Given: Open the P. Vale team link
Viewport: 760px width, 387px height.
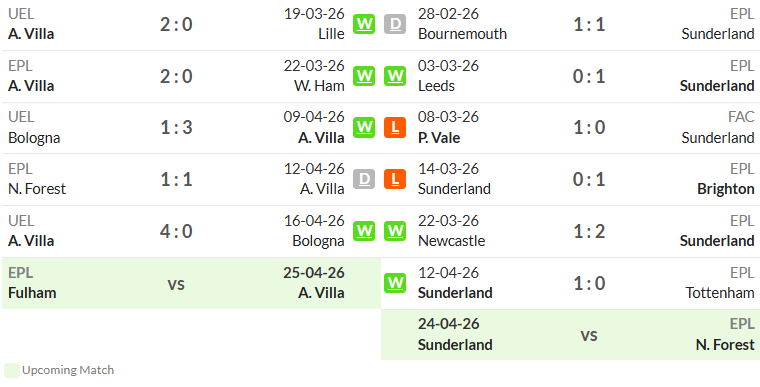Looking at the screenshot, I should [x=439, y=138].
